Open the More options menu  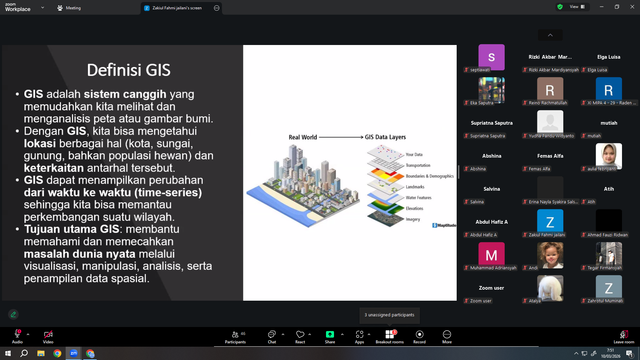pos(447,337)
